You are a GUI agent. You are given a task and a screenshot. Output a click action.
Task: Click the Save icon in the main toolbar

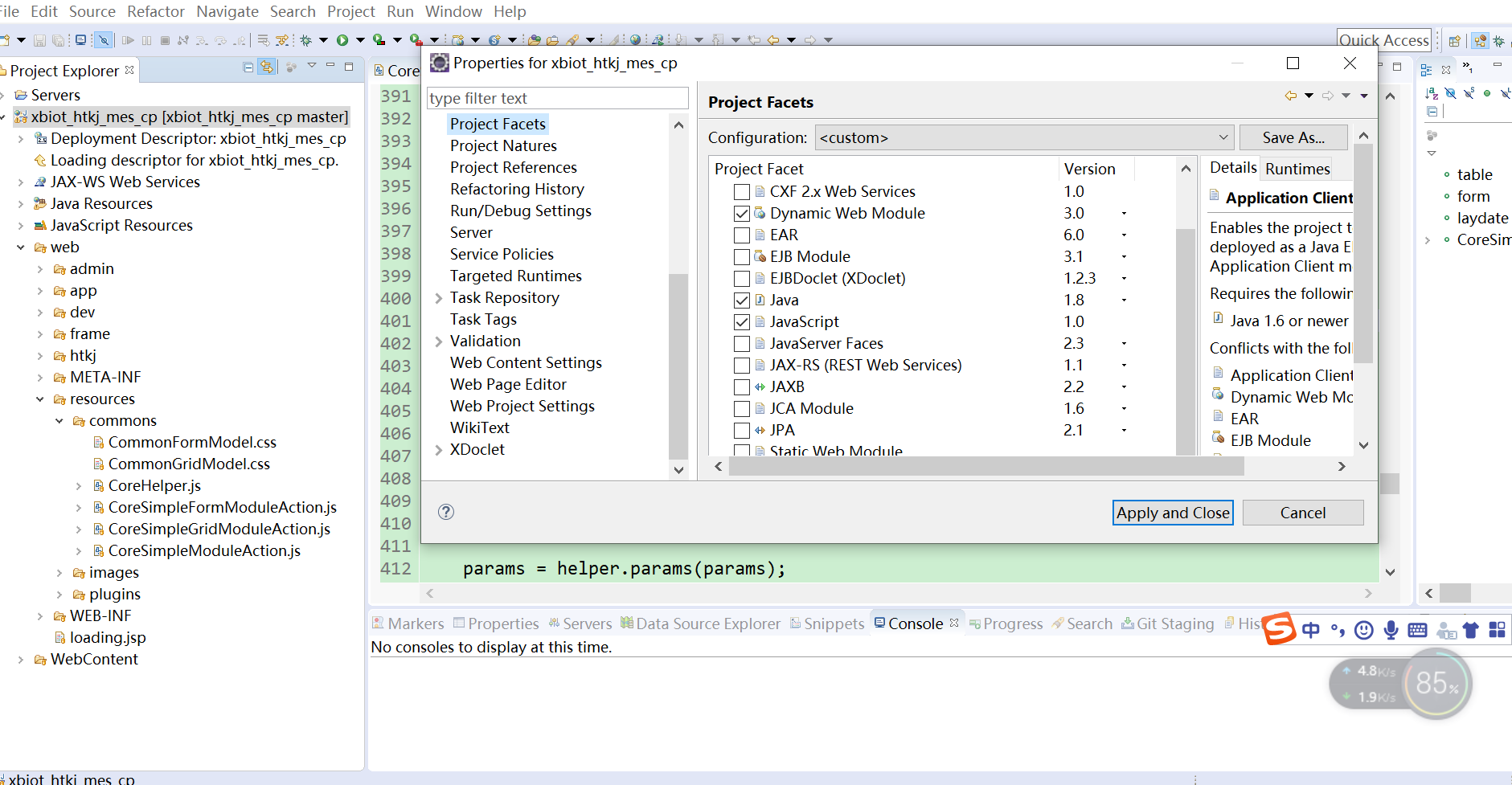click(40, 40)
